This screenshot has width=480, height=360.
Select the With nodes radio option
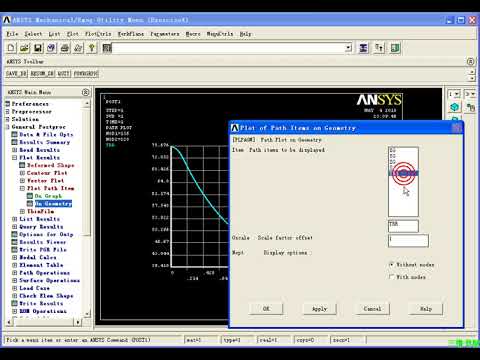[x=392, y=277]
